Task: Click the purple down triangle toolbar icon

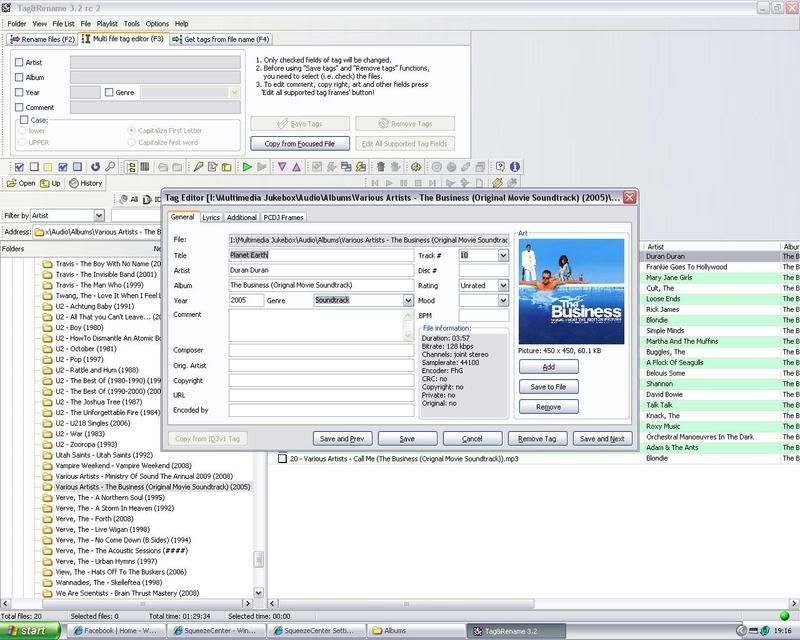Action: tap(282, 167)
